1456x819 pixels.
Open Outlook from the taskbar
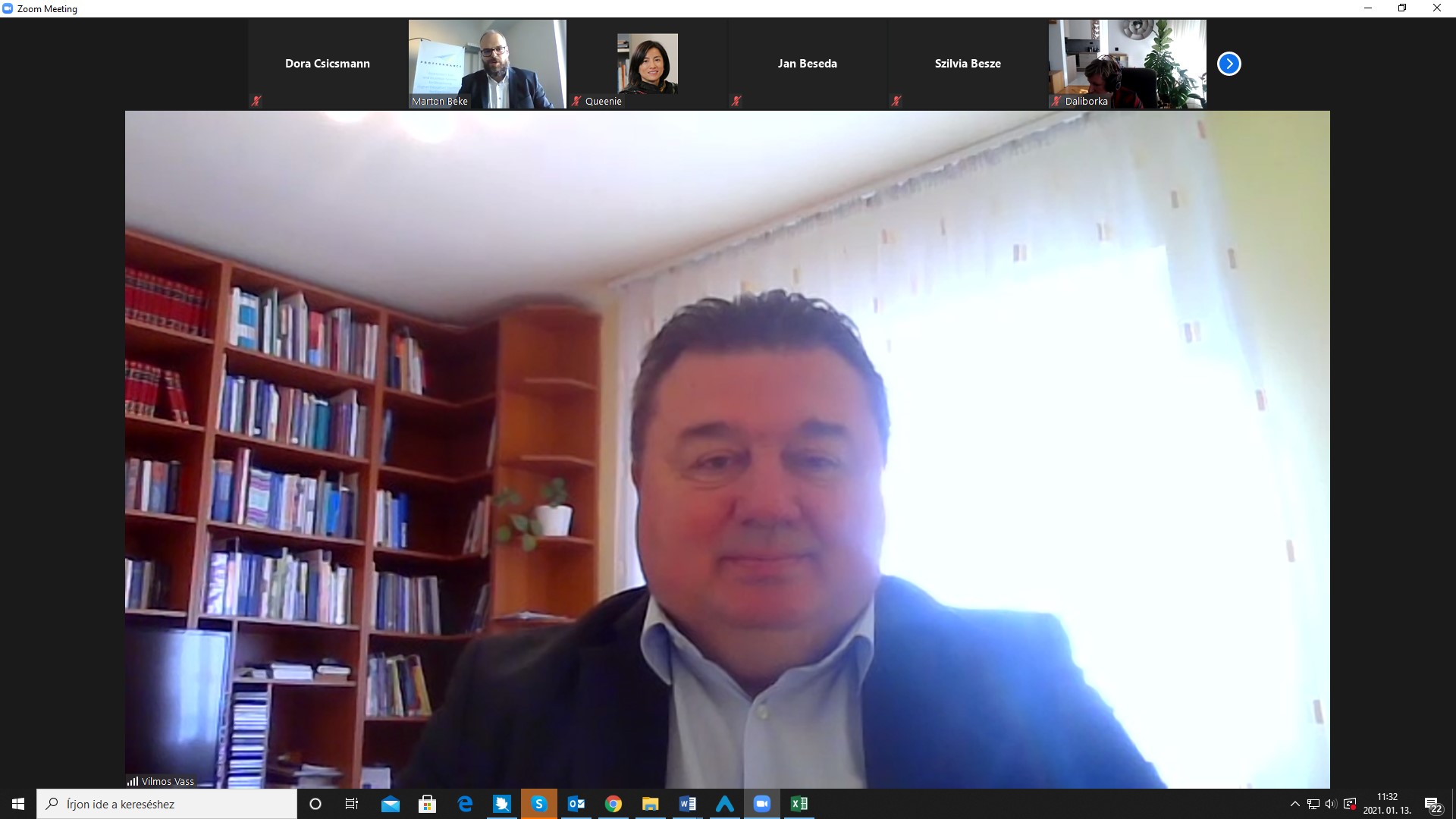[x=576, y=804]
